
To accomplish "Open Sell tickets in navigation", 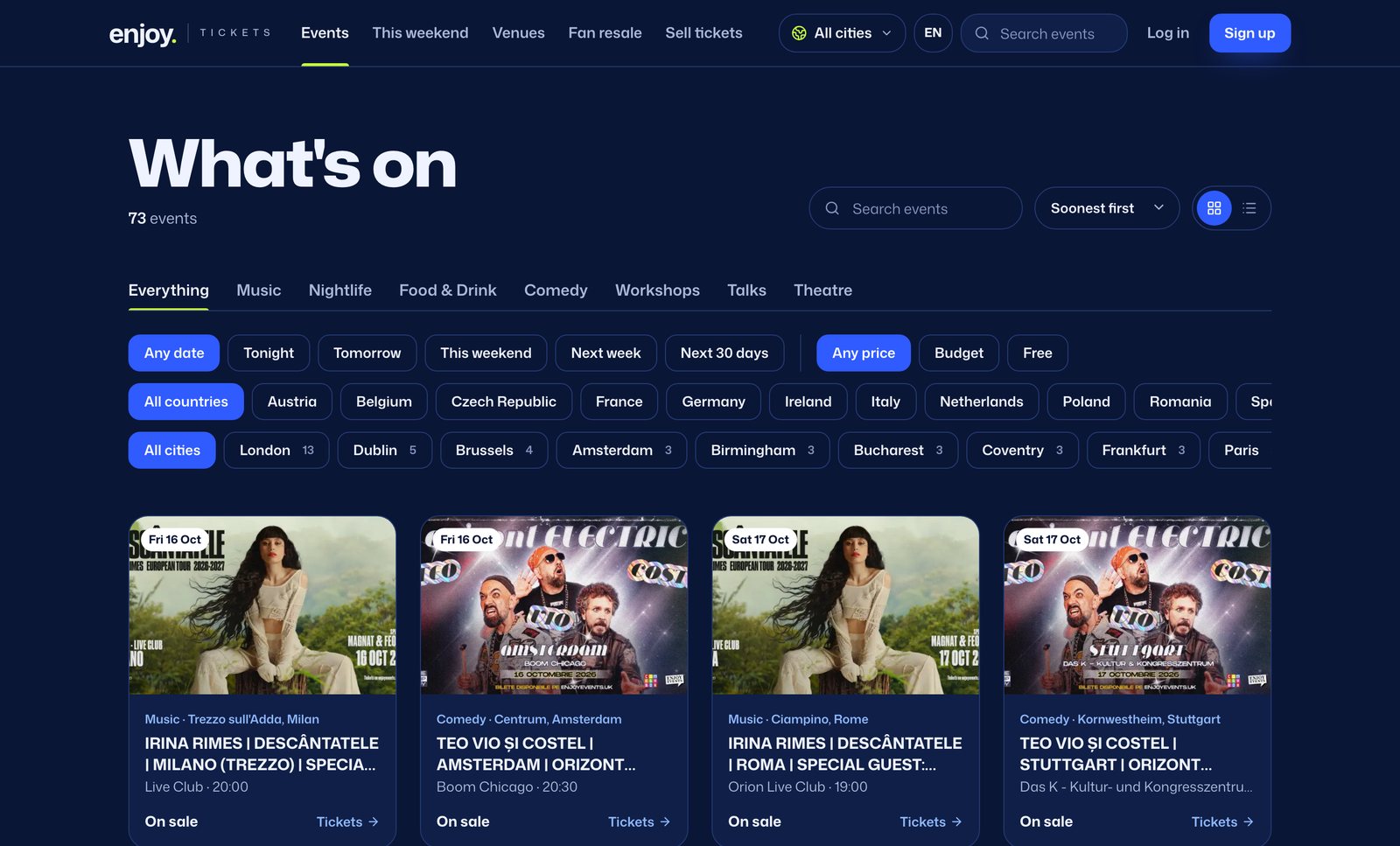I will coord(703,33).
